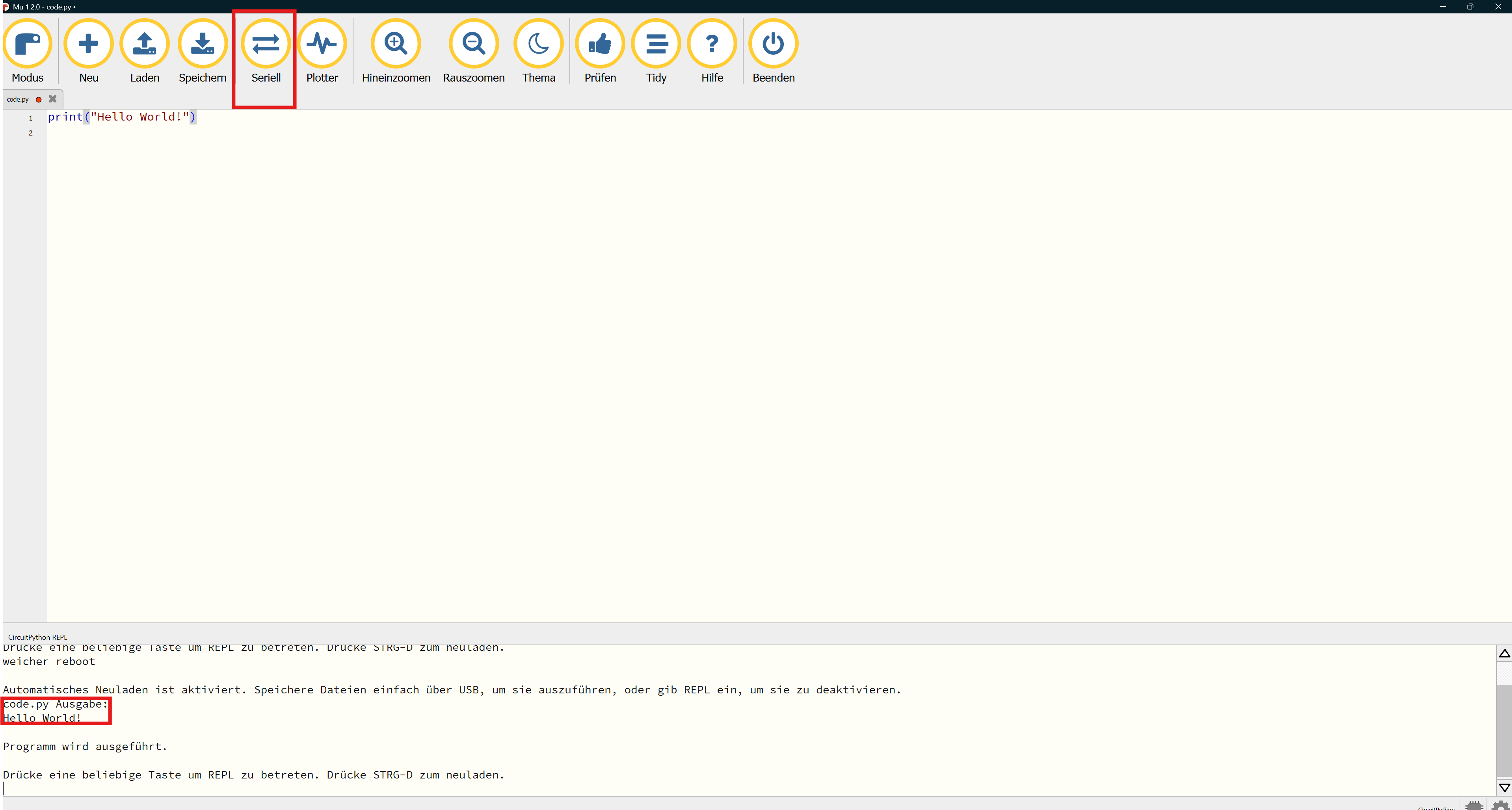This screenshot has height=810, width=1512.
Task: Open a file using the Laden icon
Action: click(x=144, y=44)
